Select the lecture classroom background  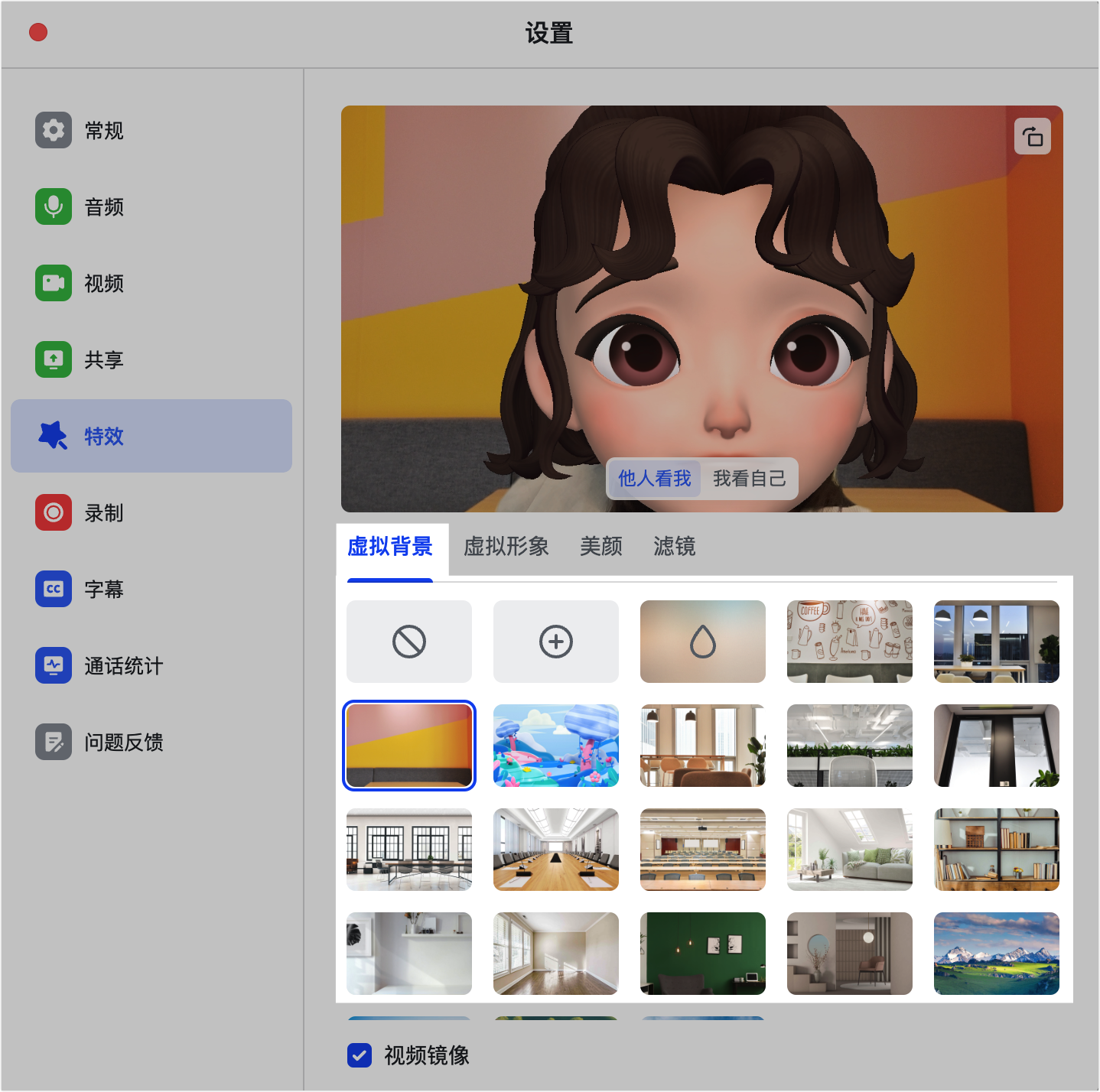click(703, 850)
